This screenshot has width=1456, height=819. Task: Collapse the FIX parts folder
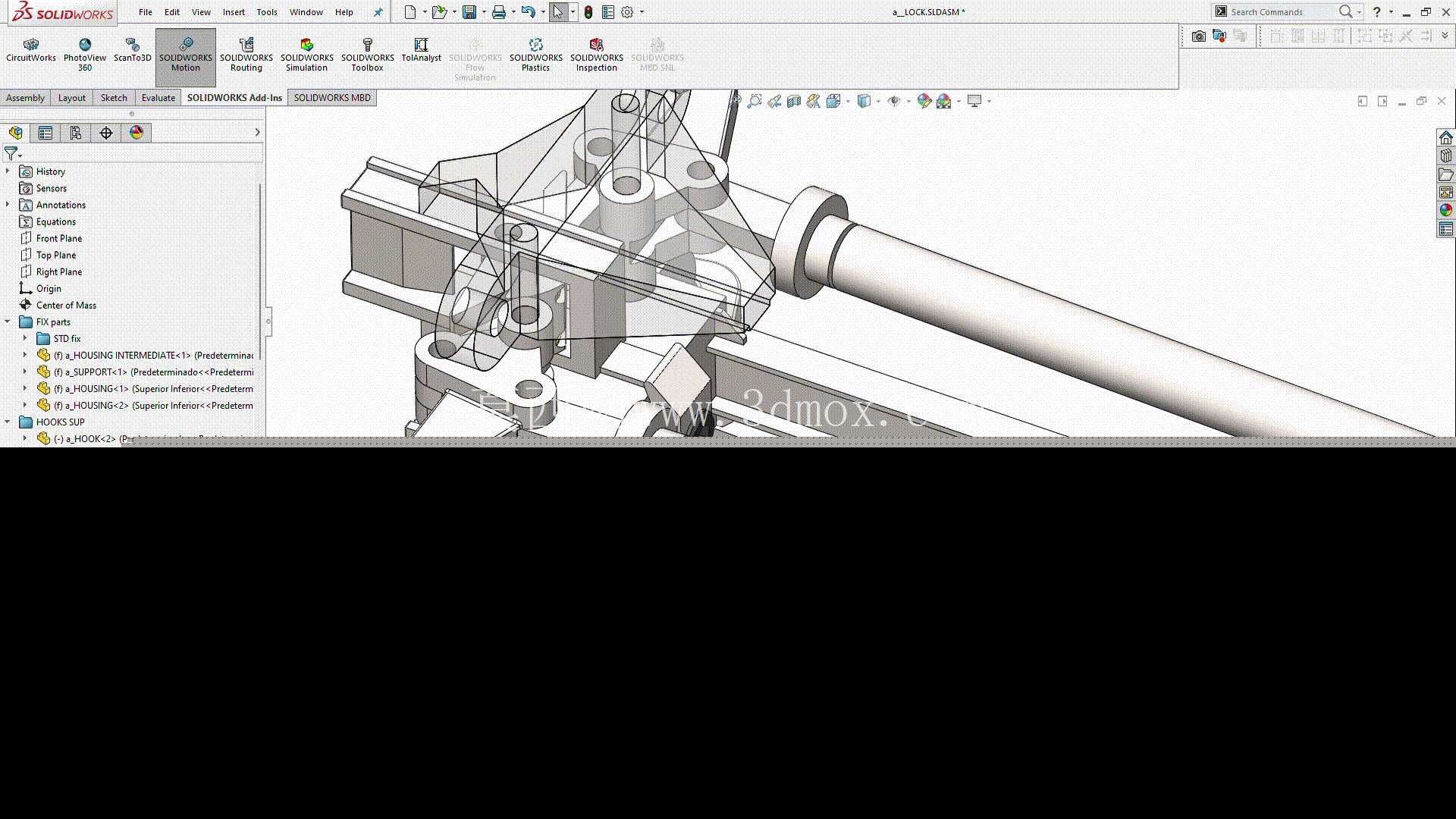click(x=8, y=322)
